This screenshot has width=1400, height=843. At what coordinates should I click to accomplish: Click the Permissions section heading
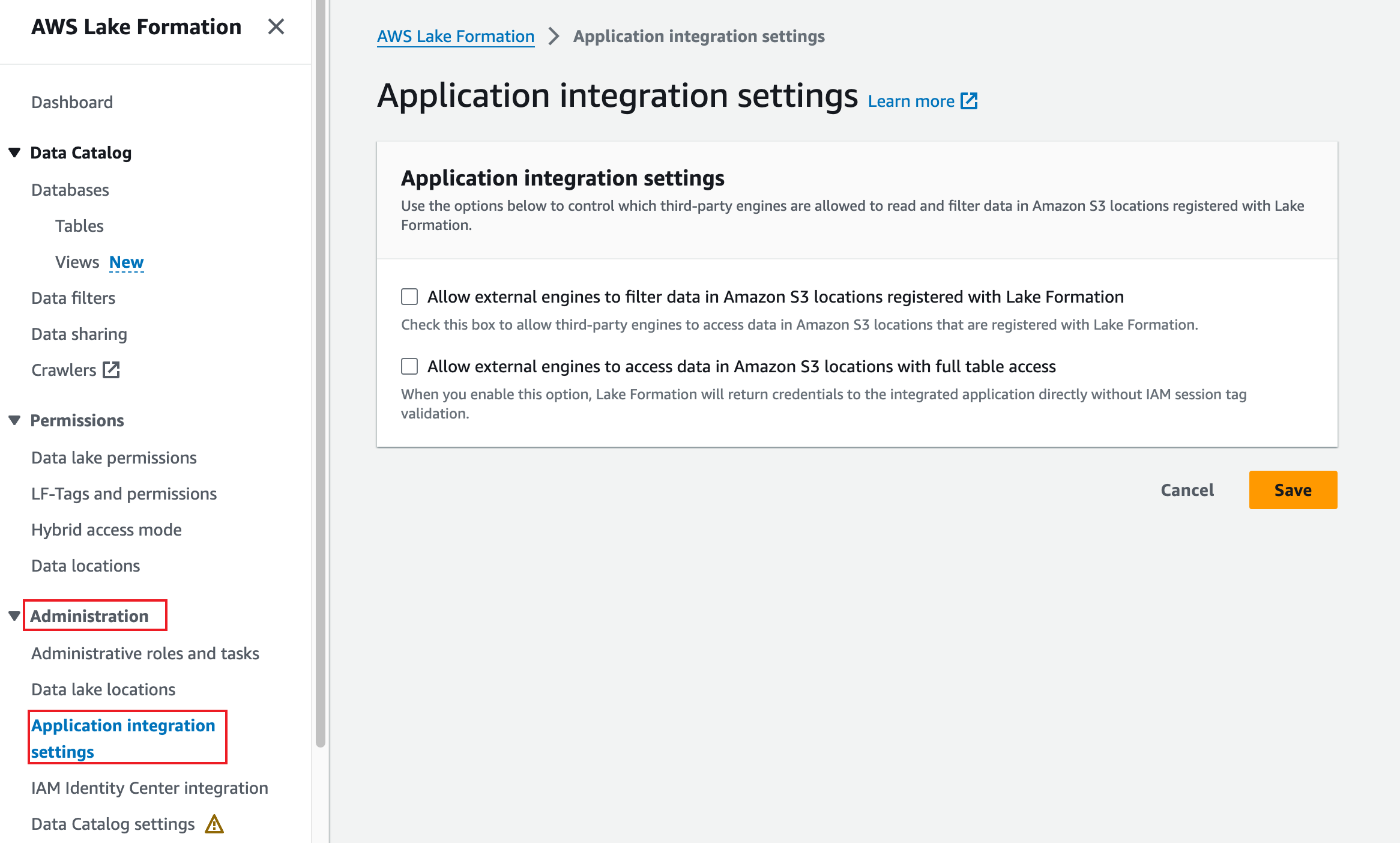77,420
